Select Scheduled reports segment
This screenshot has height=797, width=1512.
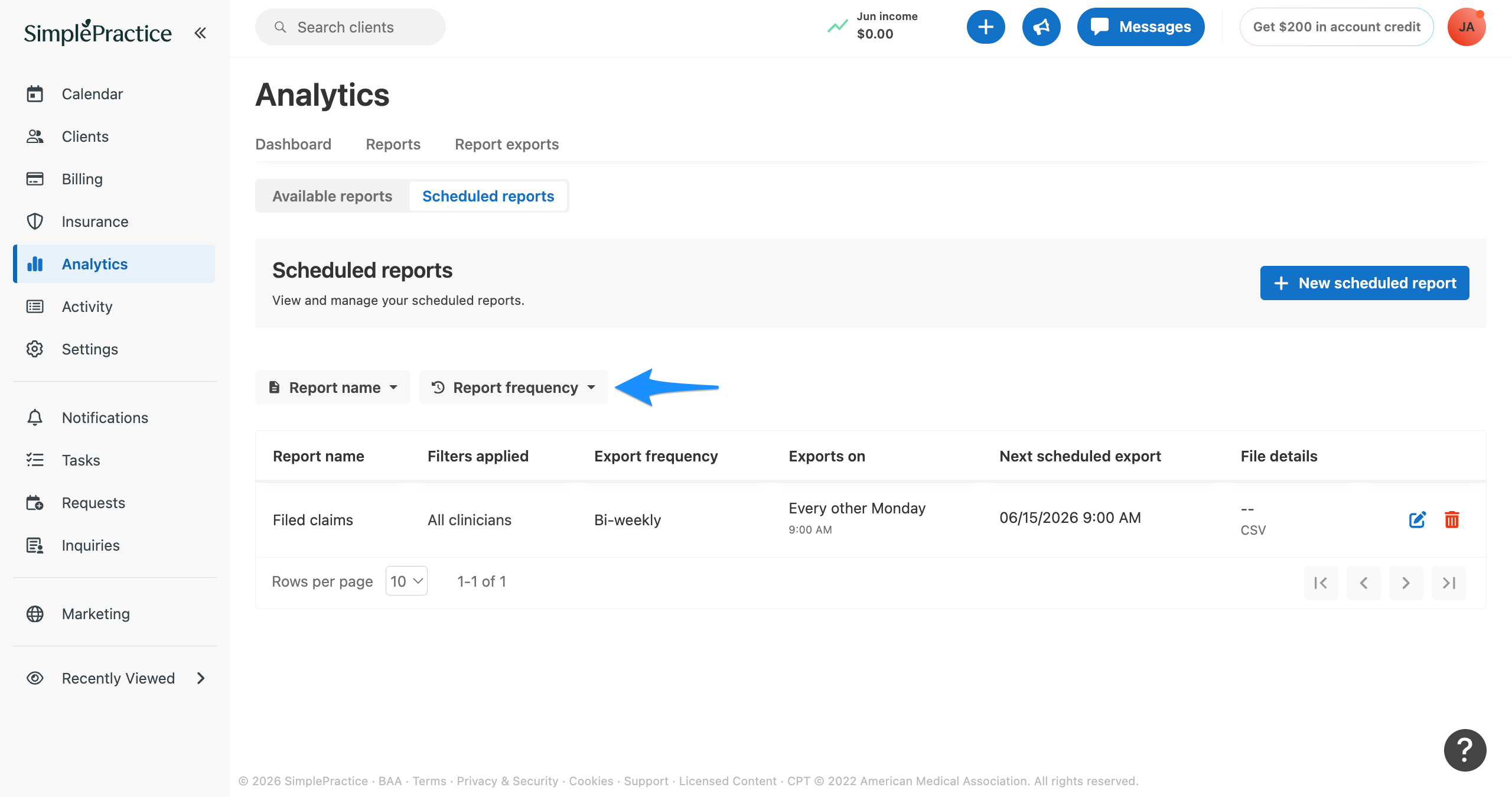point(488,196)
